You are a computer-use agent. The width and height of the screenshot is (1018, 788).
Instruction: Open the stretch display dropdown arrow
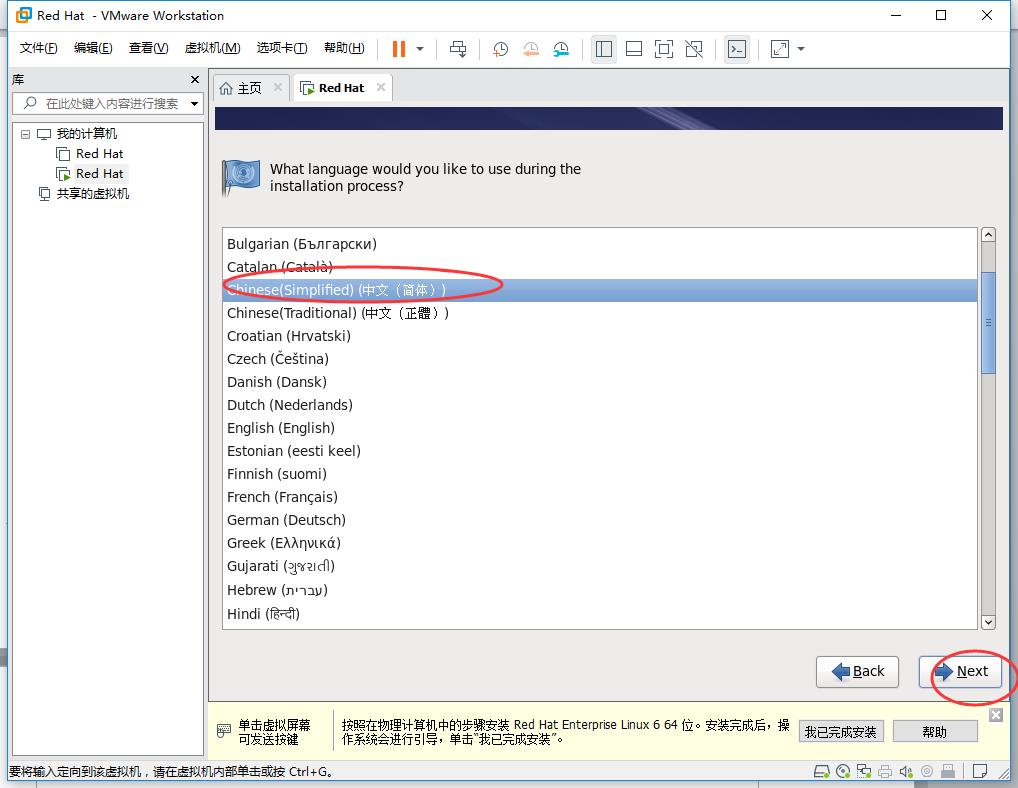point(801,49)
